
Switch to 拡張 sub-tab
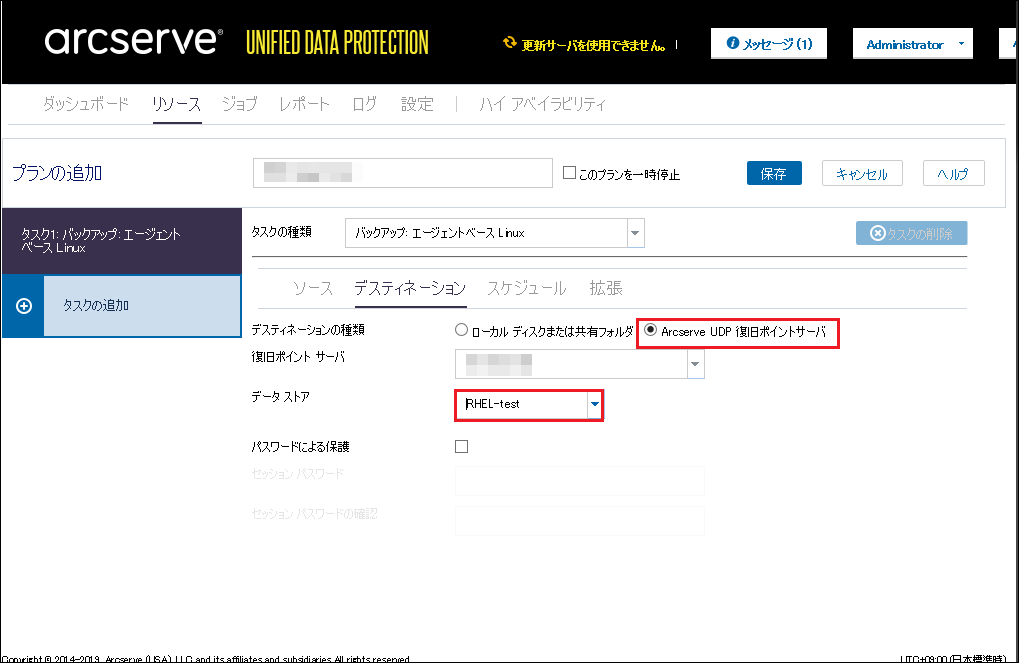click(606, 288)
